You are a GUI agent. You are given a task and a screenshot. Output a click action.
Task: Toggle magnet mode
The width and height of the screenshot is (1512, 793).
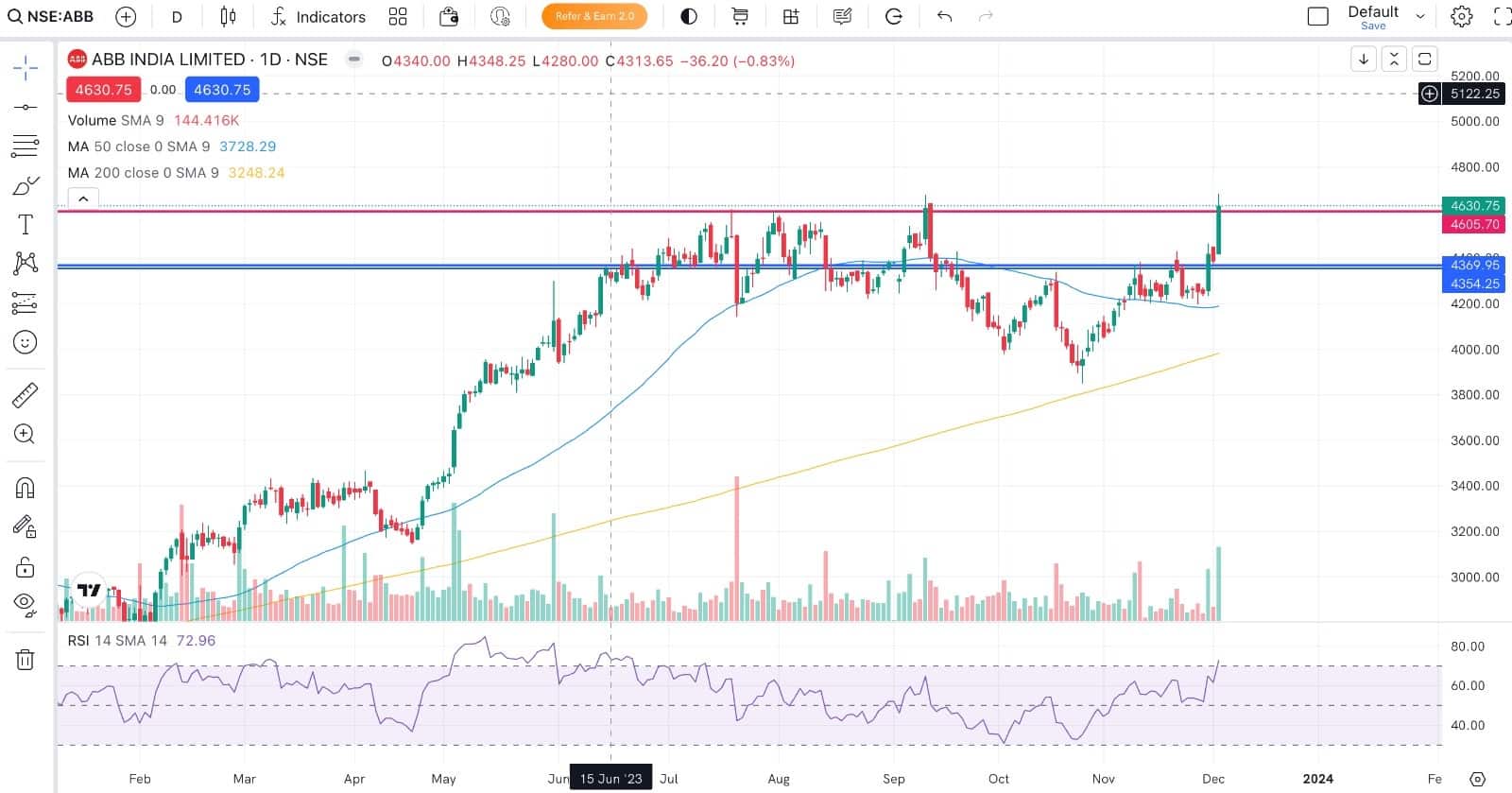point(26,488)
